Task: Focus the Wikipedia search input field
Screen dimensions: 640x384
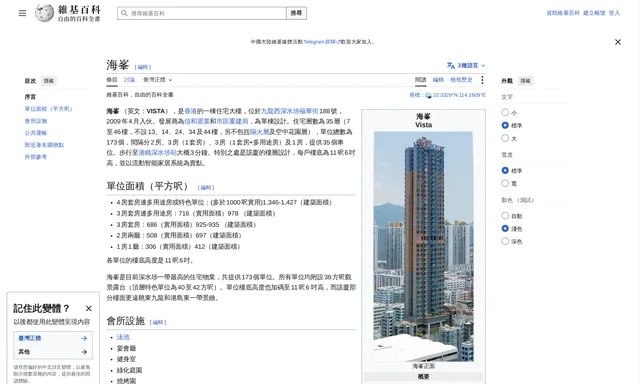Action: tap(202, 13)
